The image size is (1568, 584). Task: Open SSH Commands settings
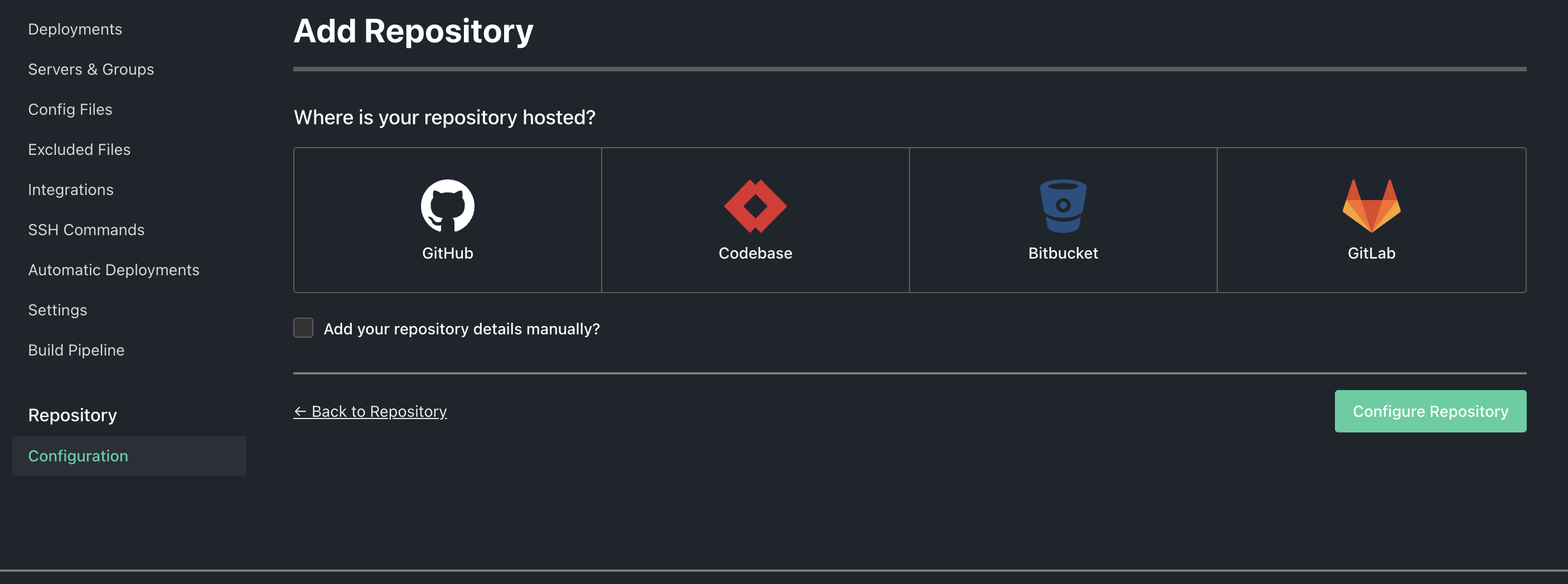click(x=86, y=230)
